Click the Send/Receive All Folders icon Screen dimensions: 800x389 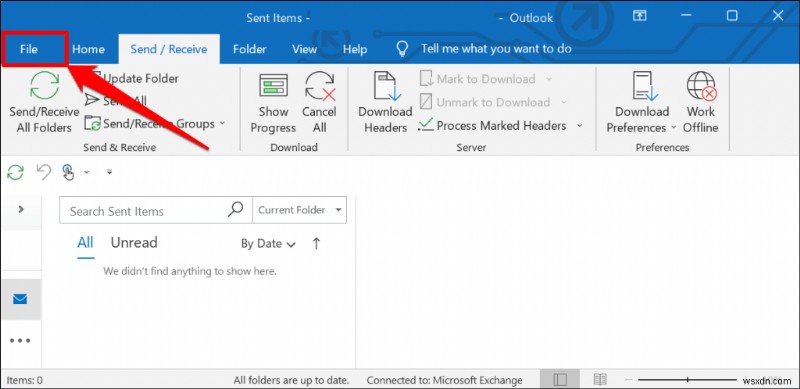tap(44, 85)
